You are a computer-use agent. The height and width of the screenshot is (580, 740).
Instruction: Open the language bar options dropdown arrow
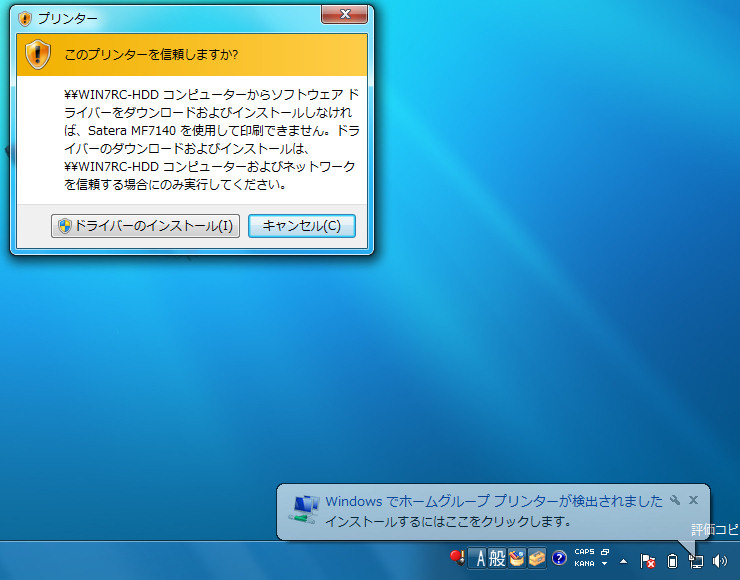605,563
